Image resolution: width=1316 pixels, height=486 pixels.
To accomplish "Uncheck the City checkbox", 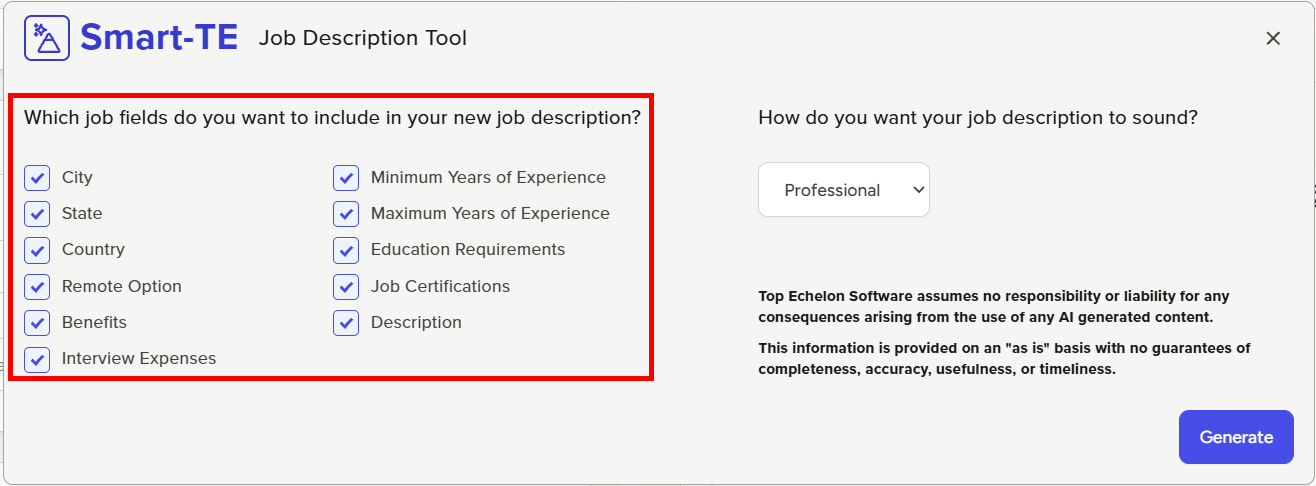I will point(37,178).
